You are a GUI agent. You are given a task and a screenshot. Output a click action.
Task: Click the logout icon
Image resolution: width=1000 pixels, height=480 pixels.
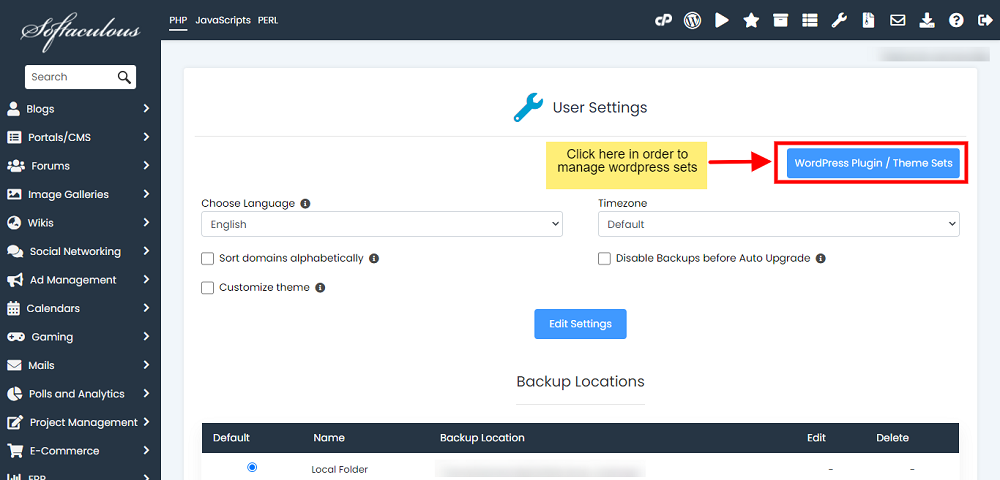(x=984, y=20)
